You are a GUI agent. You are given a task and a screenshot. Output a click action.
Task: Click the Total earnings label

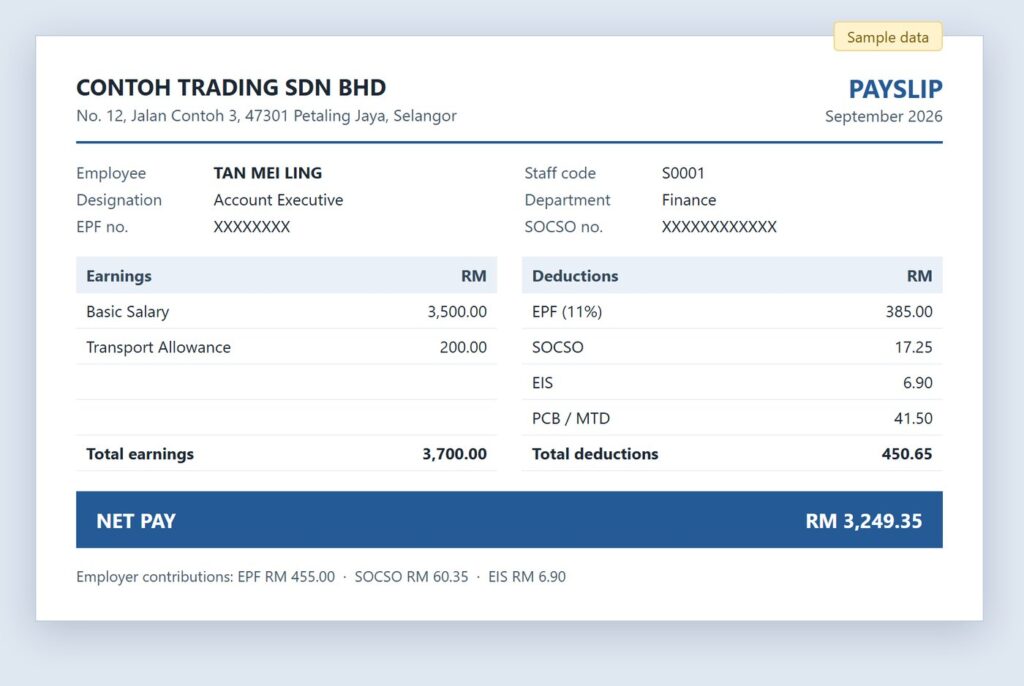click(140, 454)
